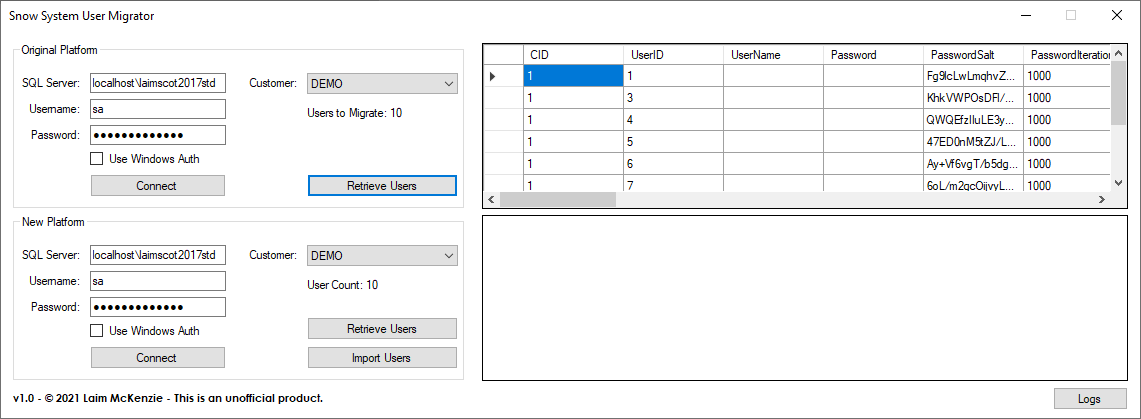The image size is (1141, 419).
Task: Select the row indicator arrow of first row
Action: coord(492,76)
